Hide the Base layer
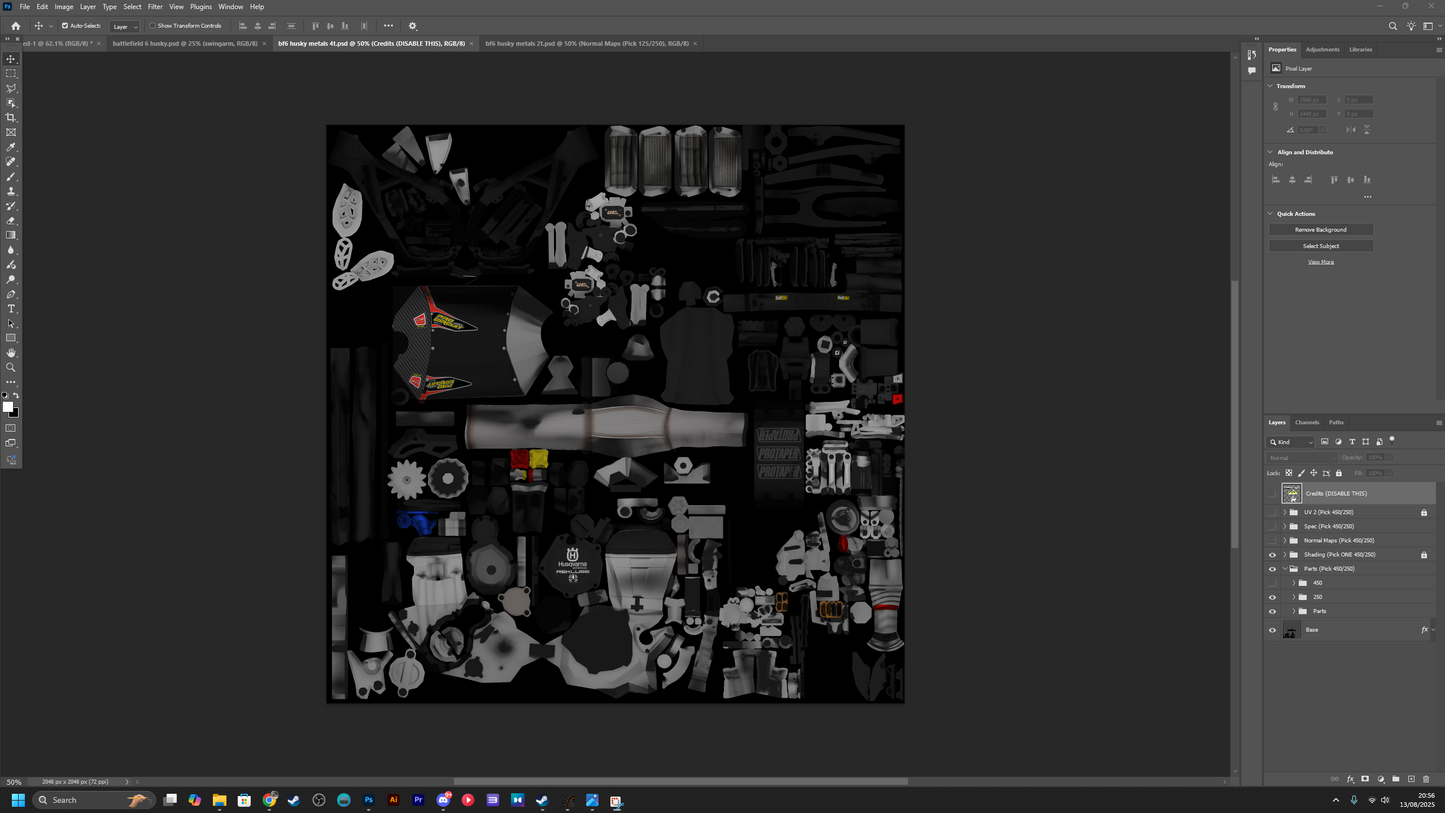The height and width of the screenshot is (813, 1445). coord(1272,630)
